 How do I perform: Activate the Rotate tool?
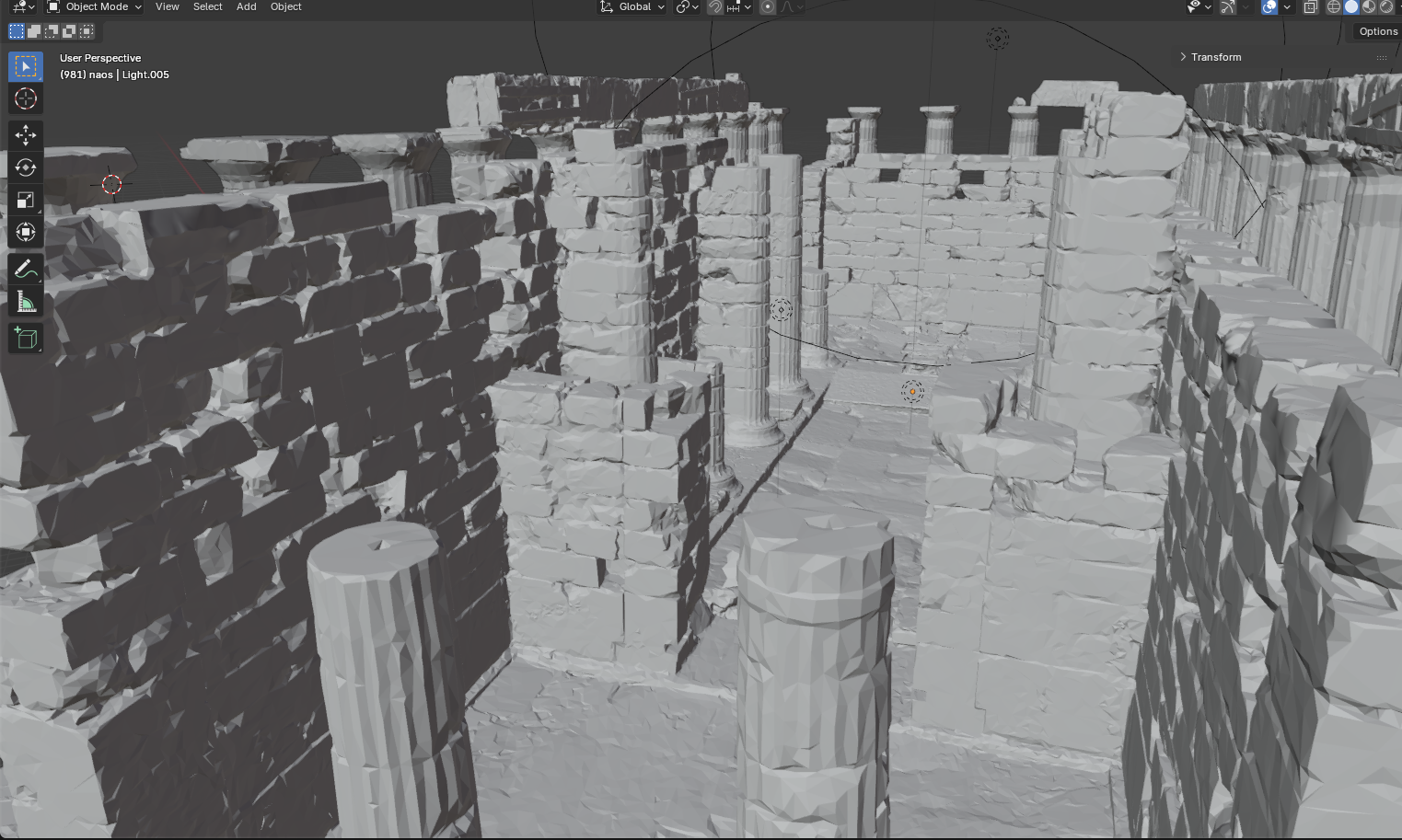[x=25, y=167]
